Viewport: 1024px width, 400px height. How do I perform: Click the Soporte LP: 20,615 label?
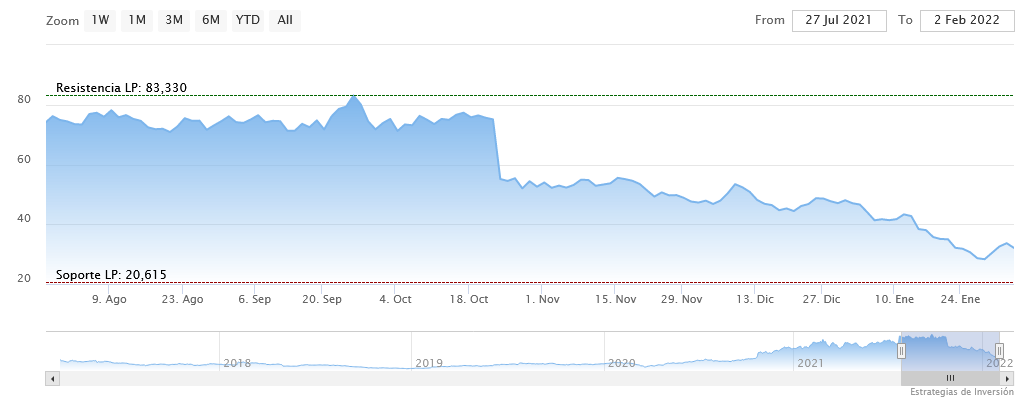(x=111, y=275)
